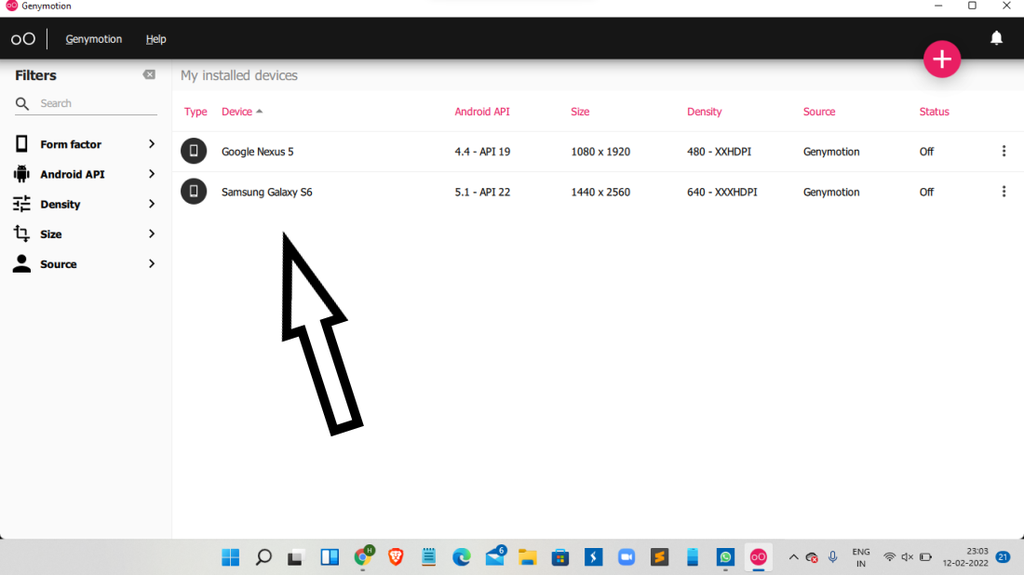1024x575 pixels.
Task: Click the Genymotion logo icon in header
Action: (x=23, y=39)
